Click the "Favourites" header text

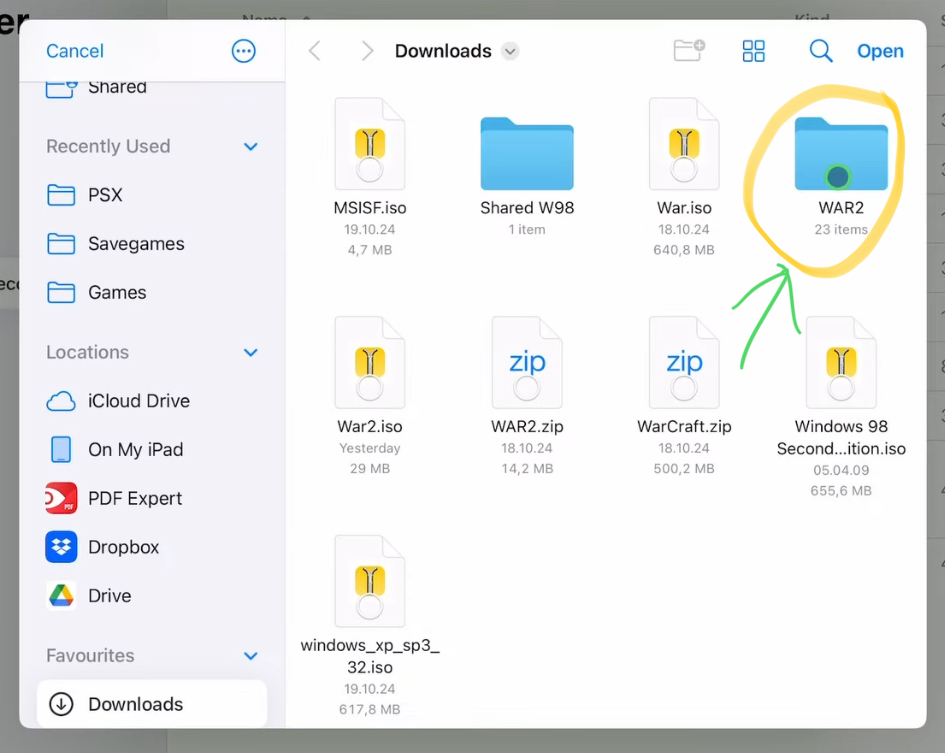click(90, 656)
